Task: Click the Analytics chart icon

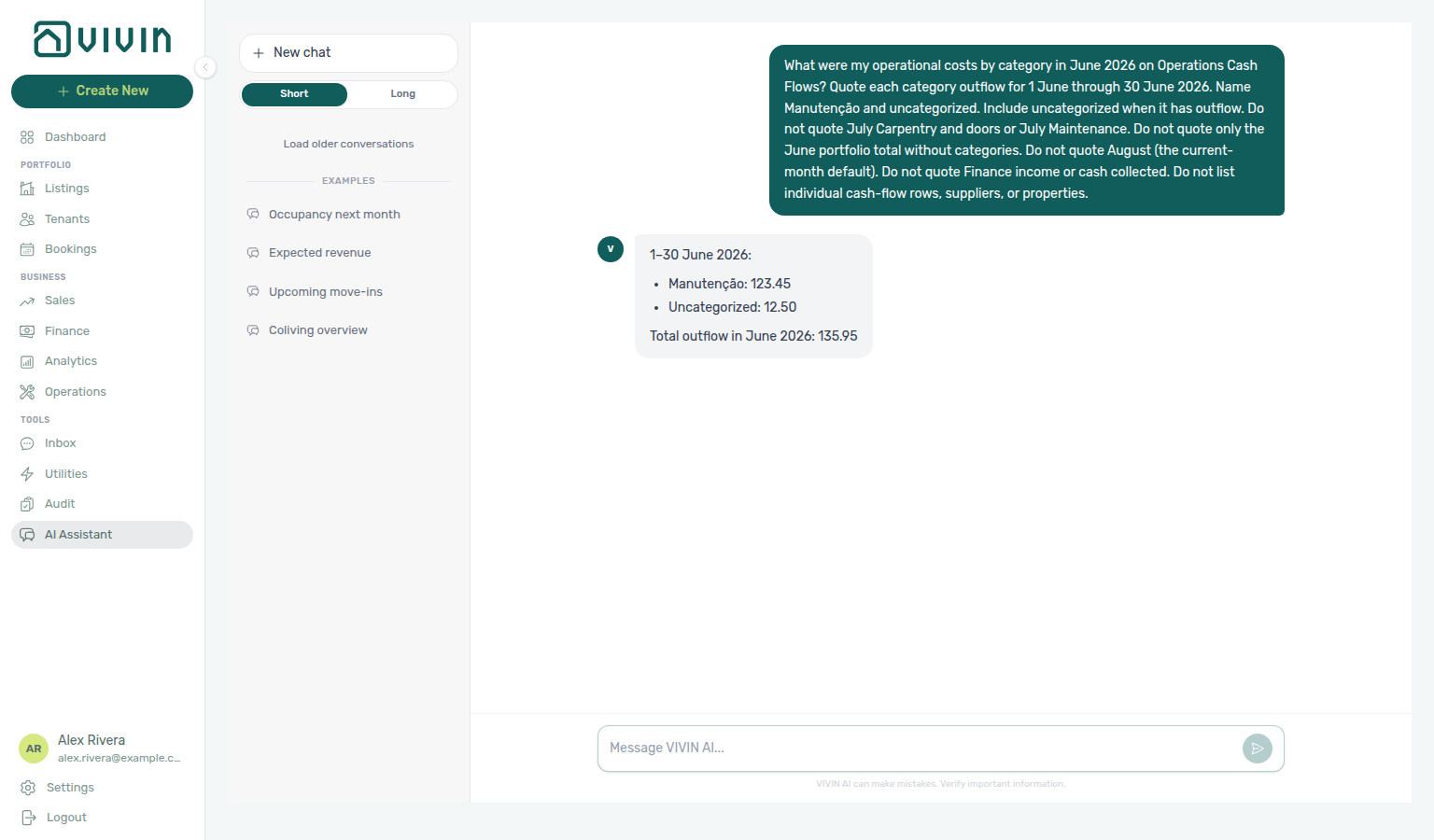Action: coord(27,361)
